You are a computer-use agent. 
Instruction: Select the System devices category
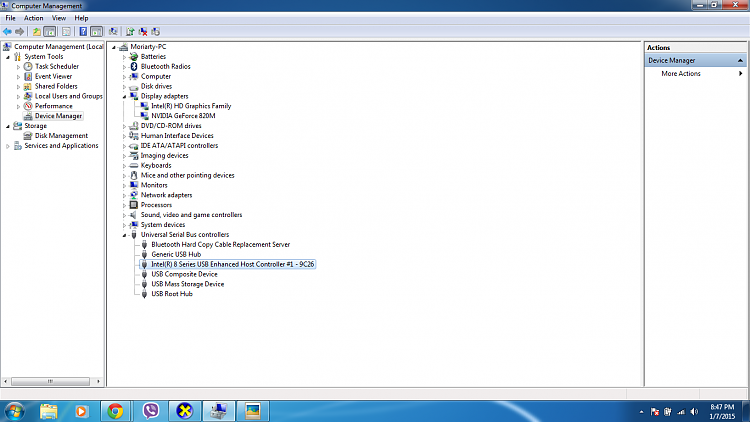163,225
